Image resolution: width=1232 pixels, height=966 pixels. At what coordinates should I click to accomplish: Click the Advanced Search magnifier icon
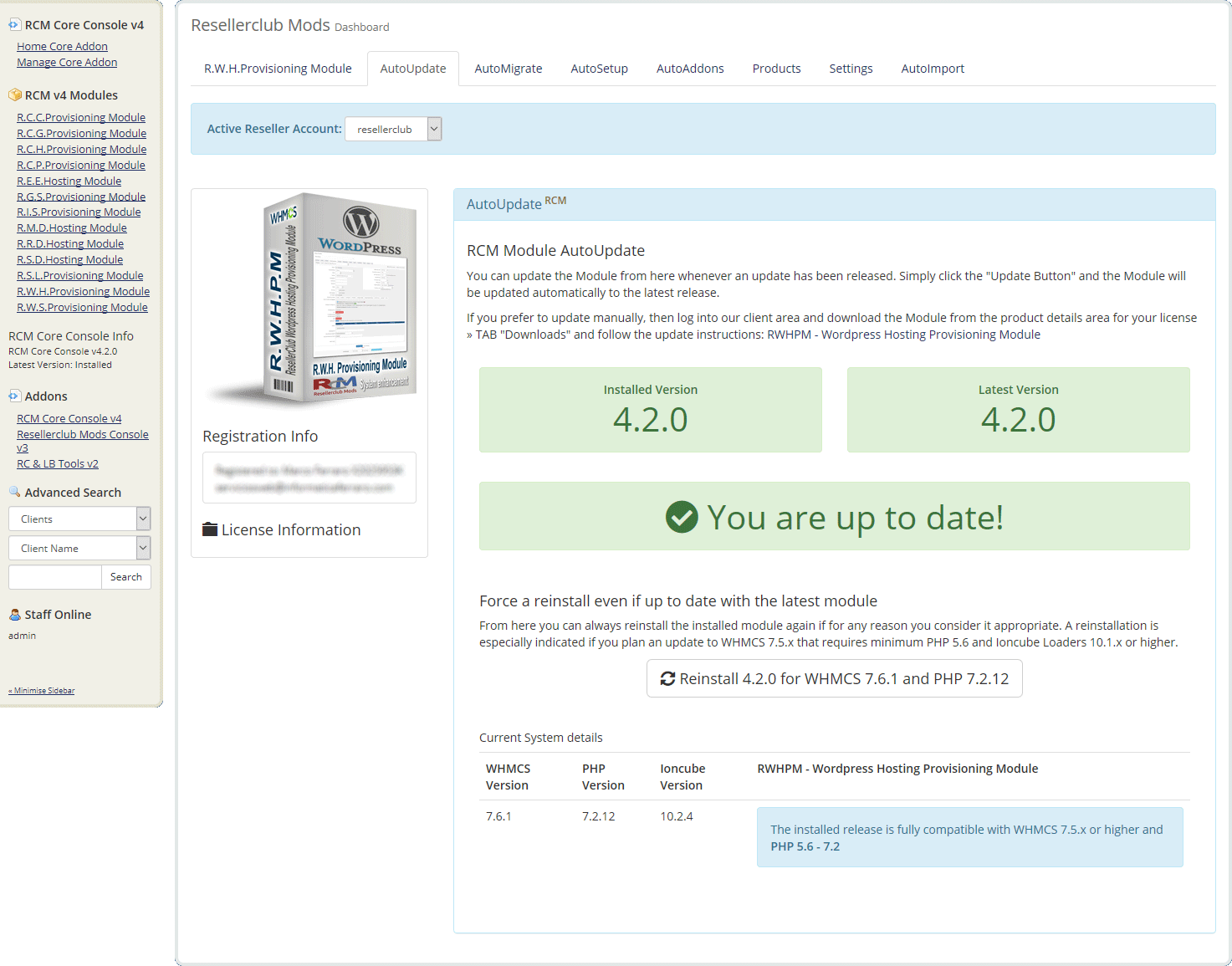point(14,492)
